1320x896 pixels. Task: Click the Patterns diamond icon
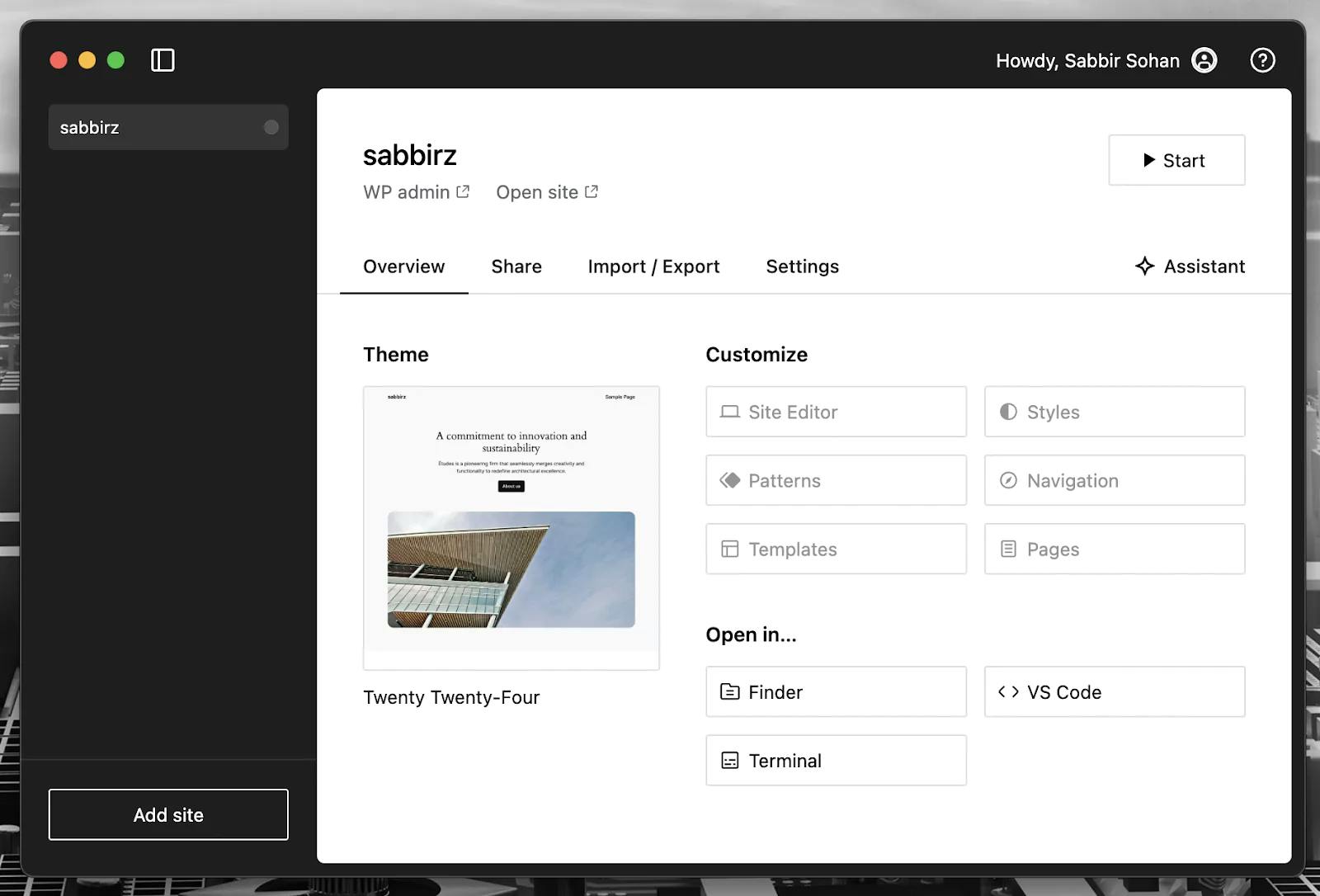[x=729, y=480]
